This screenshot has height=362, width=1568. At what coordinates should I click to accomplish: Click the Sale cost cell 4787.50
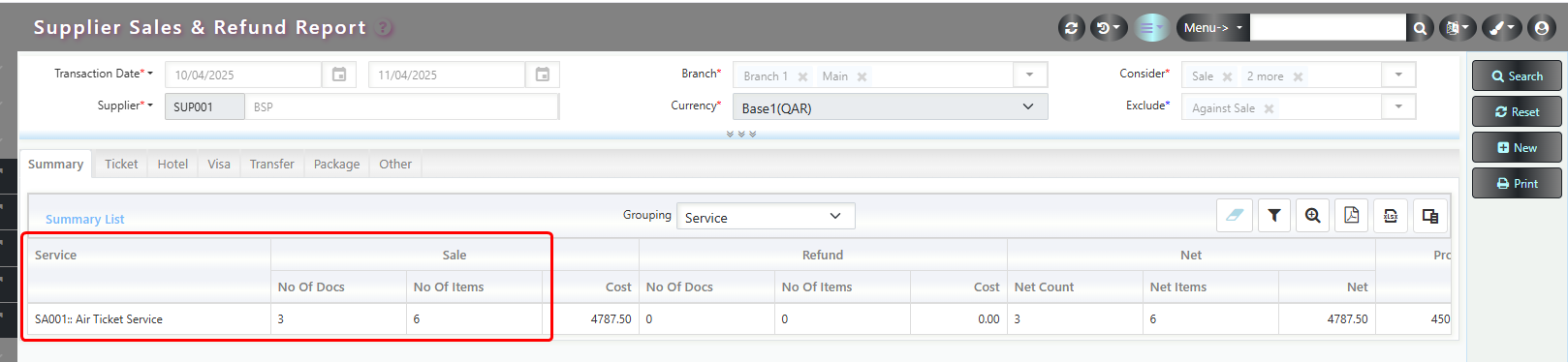tap(590, 319)
